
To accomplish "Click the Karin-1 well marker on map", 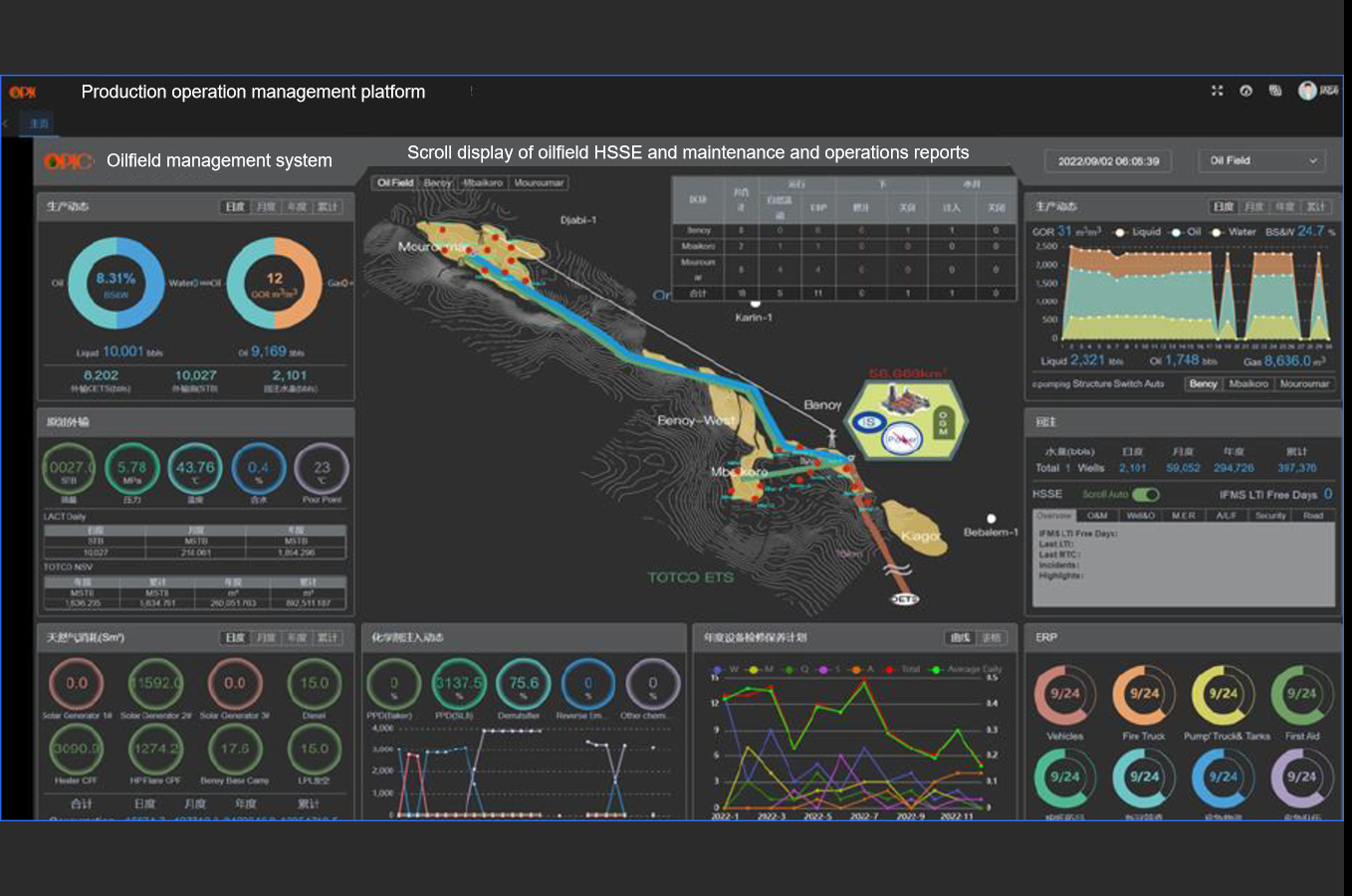I will point(755,304).
